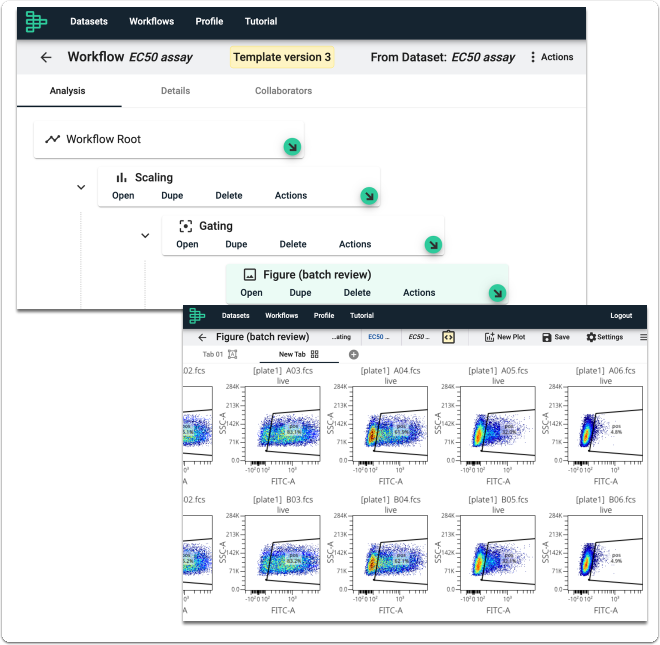Add a new tab with the plus icon

(x=354, y=354)
